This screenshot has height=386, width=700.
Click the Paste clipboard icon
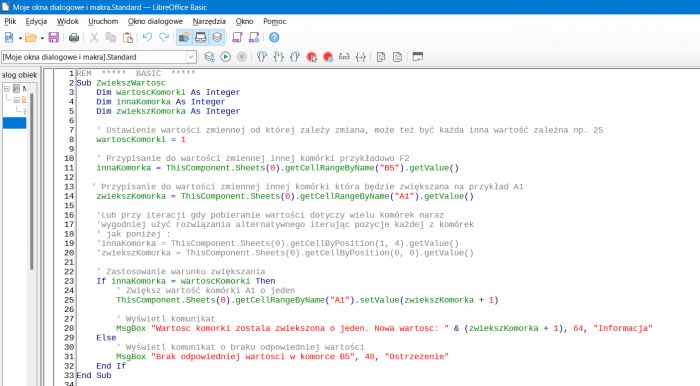pyautogui.click(x=128, y=37)
